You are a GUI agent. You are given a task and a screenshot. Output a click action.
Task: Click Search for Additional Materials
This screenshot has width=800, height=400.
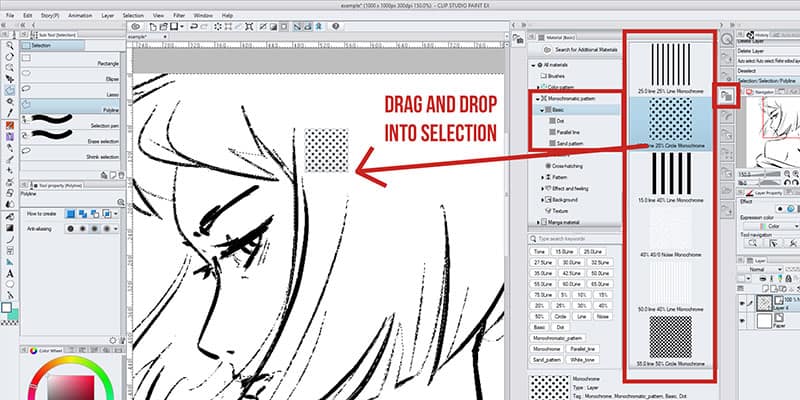pos(580,50)
